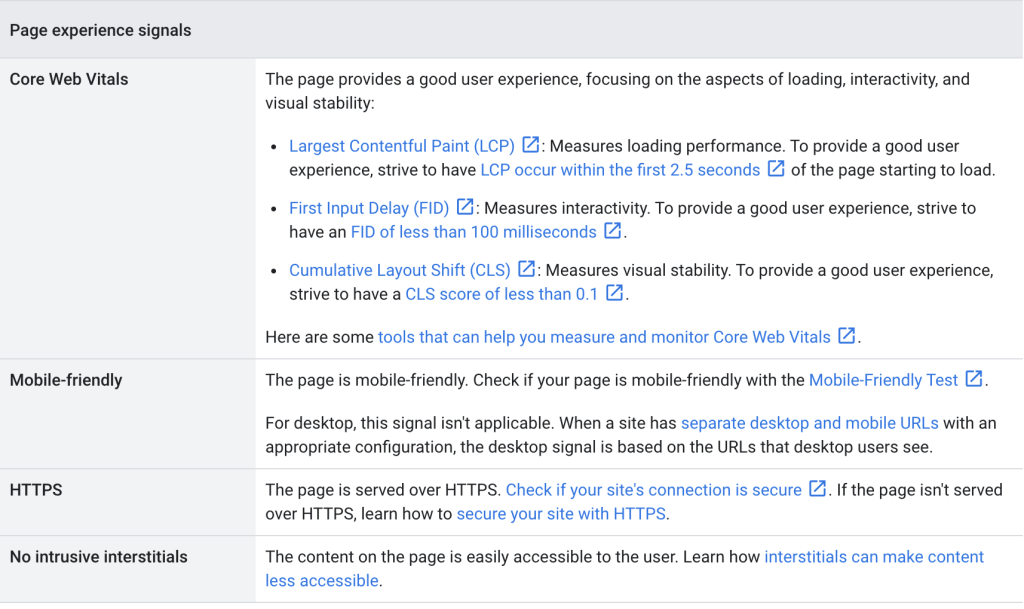Screen dimensions: 1024x609
Task: Click external-link icon next to First Input Delay (FID)
Action: pos(465,207)
